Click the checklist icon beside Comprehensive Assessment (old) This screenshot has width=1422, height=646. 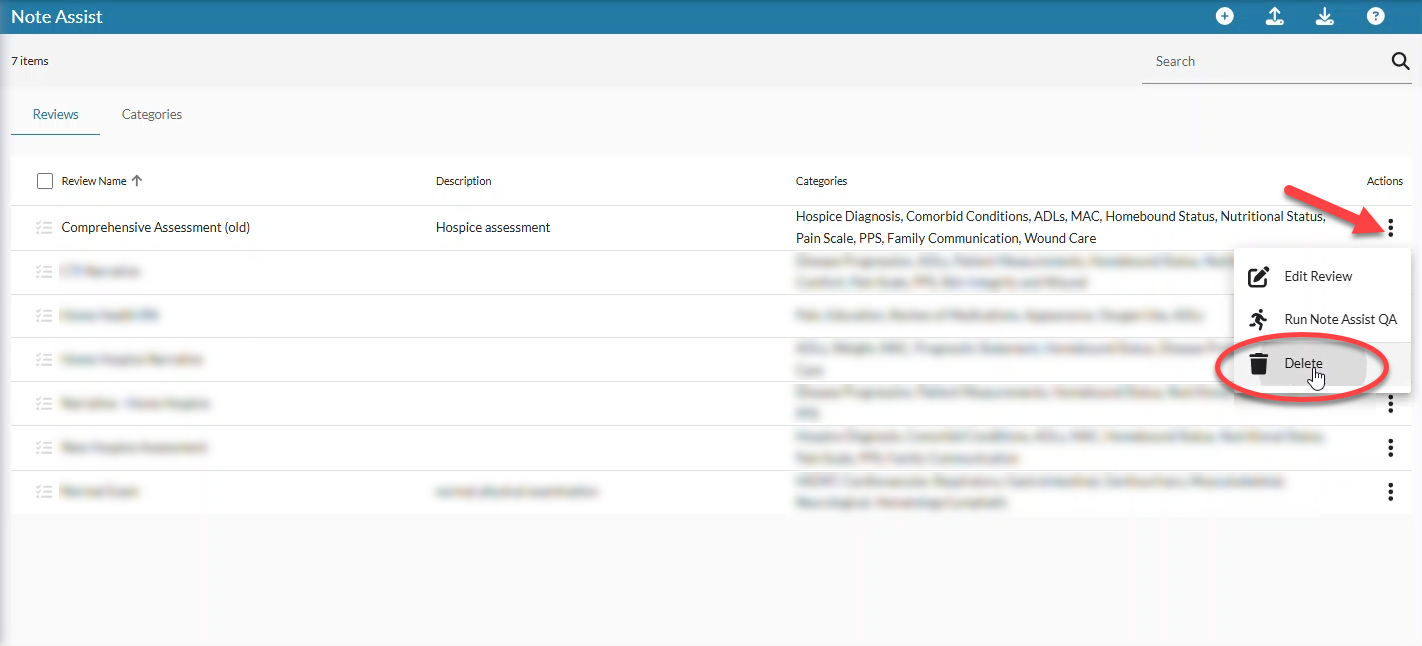(x=43, y=228)
